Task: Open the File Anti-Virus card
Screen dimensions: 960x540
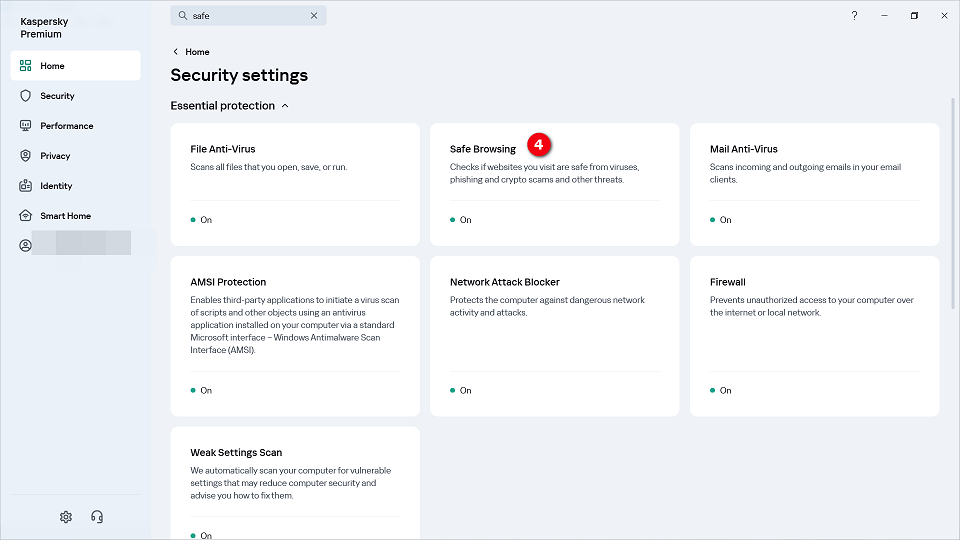Action: click(295, 184)
